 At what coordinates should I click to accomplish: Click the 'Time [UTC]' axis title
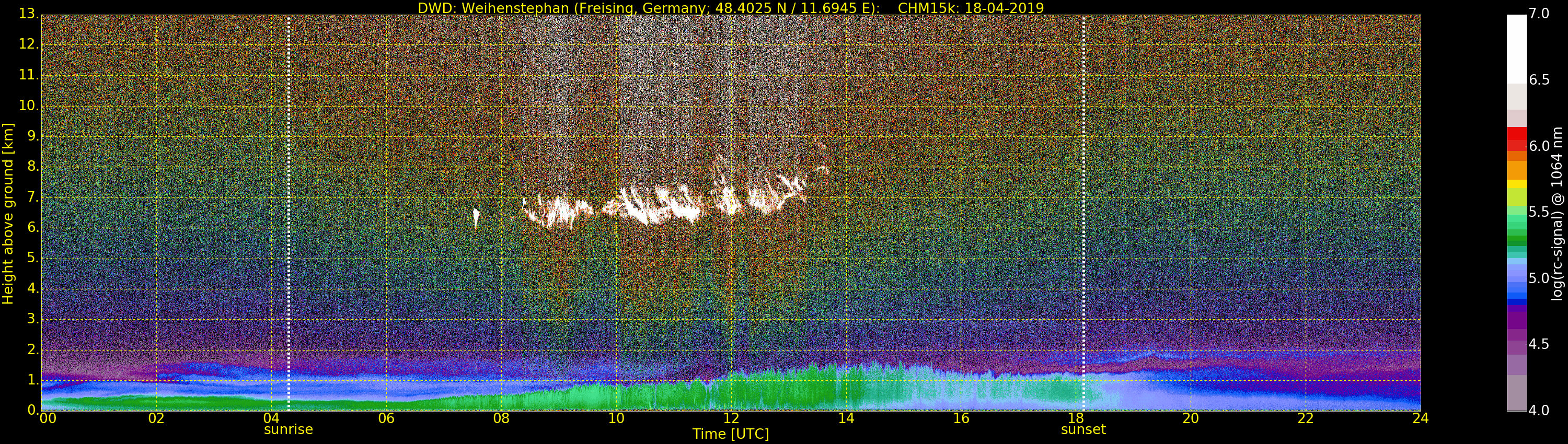coord(731,434)
